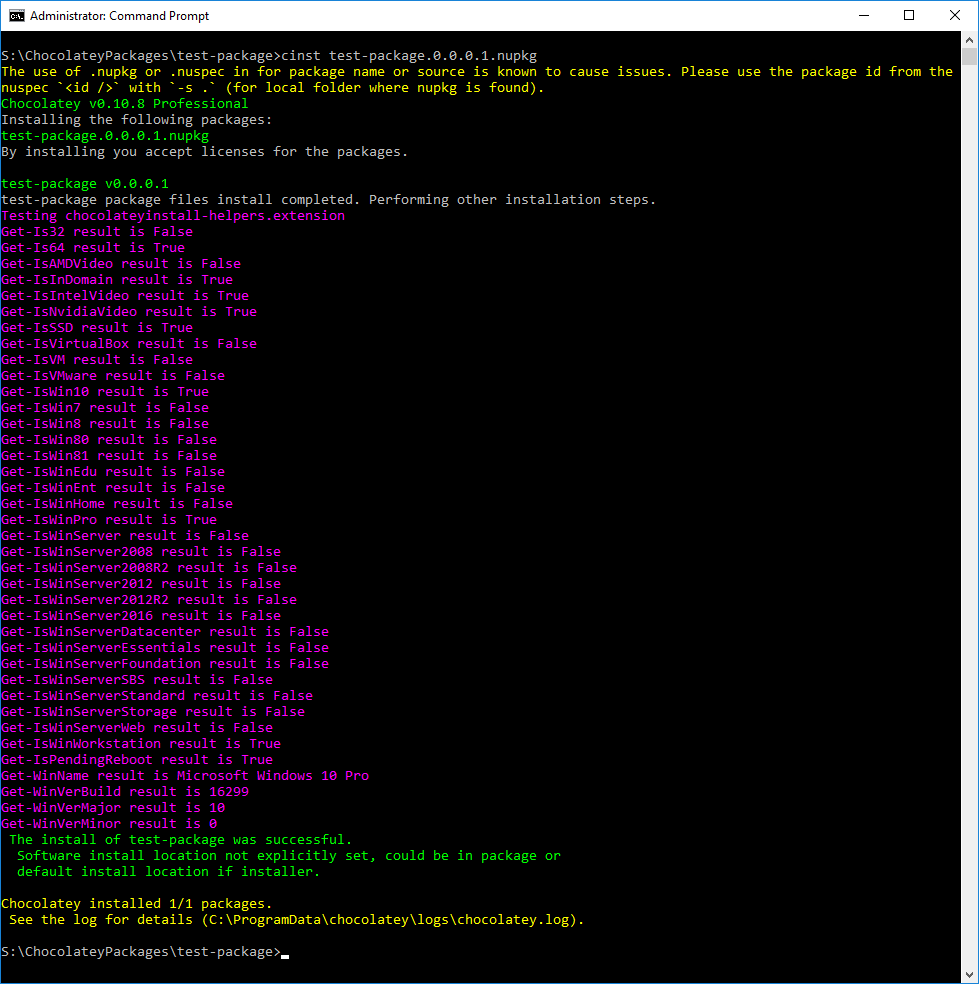Click 'Get-IsWinEnt result is False' line
The image size is (979, 984).
tap(113, 488)
